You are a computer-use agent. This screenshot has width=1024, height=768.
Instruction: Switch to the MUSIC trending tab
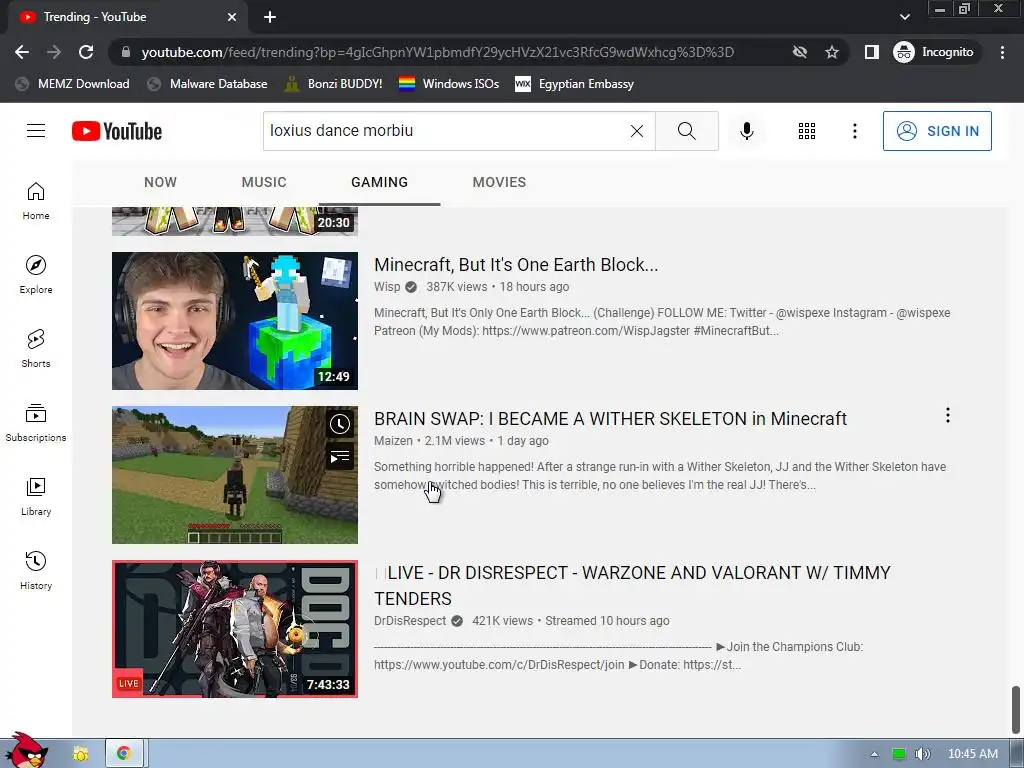pyautogui.click(x=264, y=182)
